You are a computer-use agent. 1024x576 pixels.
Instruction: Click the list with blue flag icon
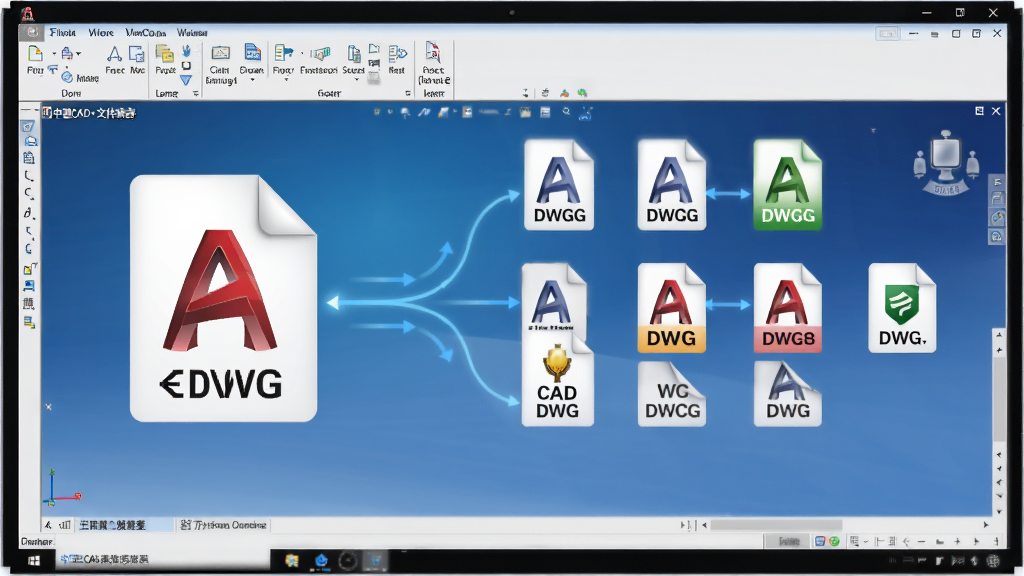coord(283,53)
